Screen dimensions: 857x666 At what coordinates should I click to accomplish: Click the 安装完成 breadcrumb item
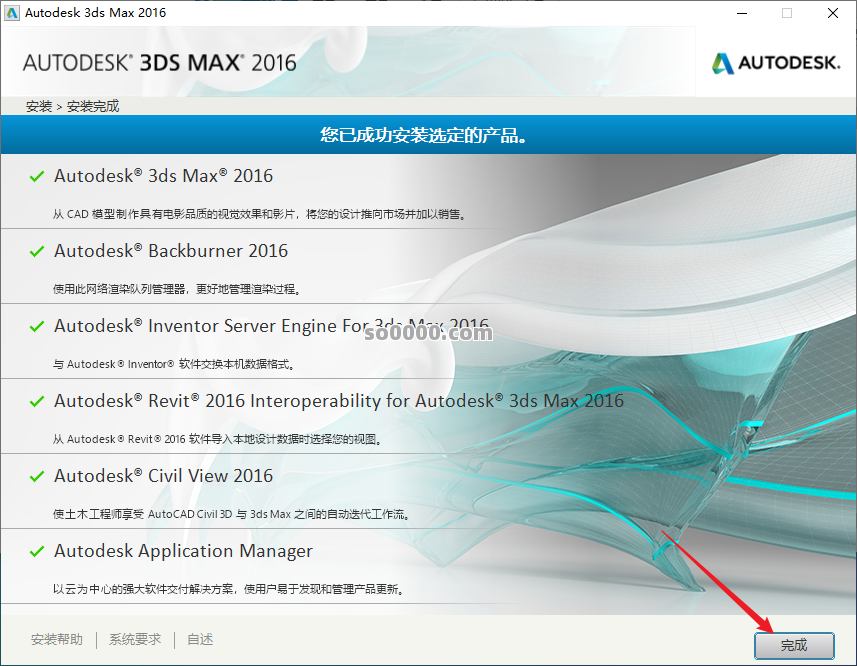pos(93,106)
